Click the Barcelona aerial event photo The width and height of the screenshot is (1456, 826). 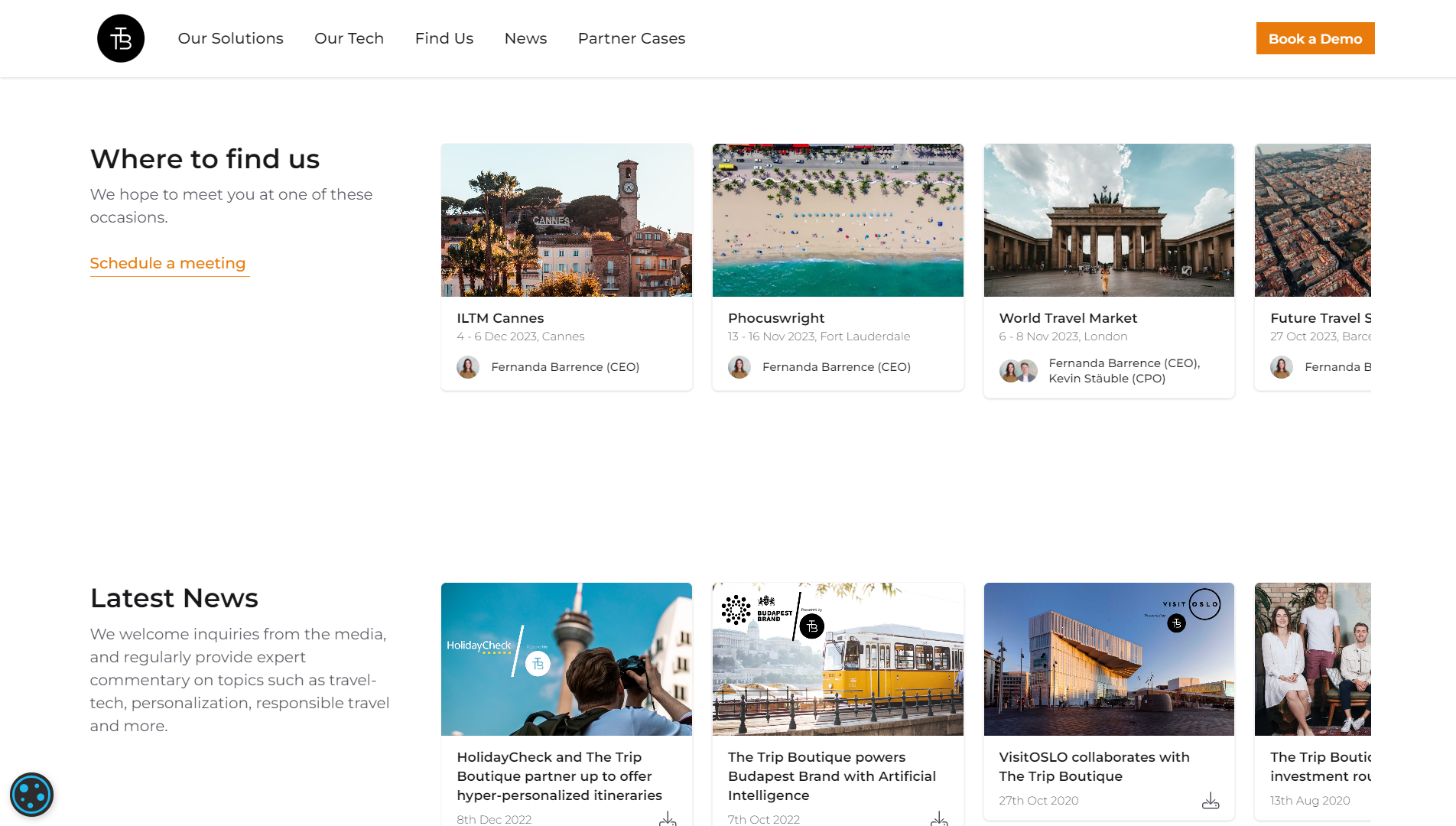(x=1313, y=220)
